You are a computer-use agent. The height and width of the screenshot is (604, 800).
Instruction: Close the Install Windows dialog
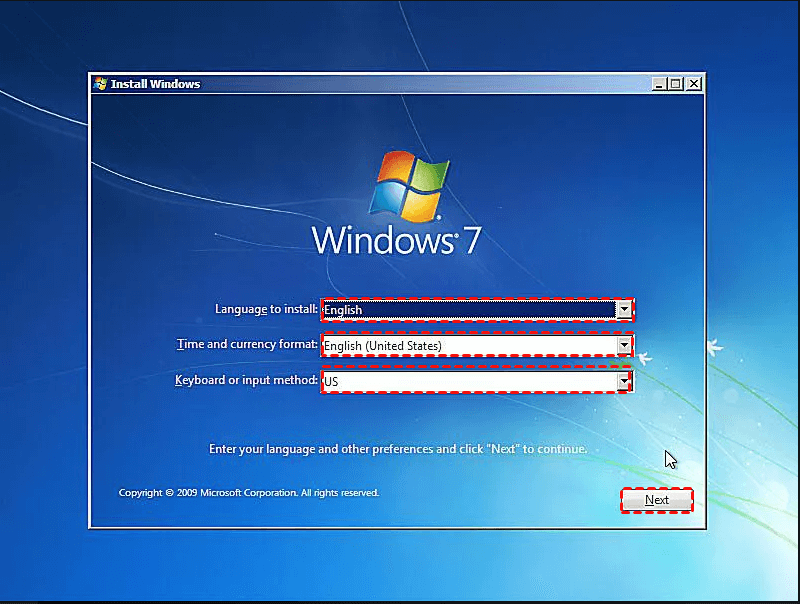click(694, 84)
